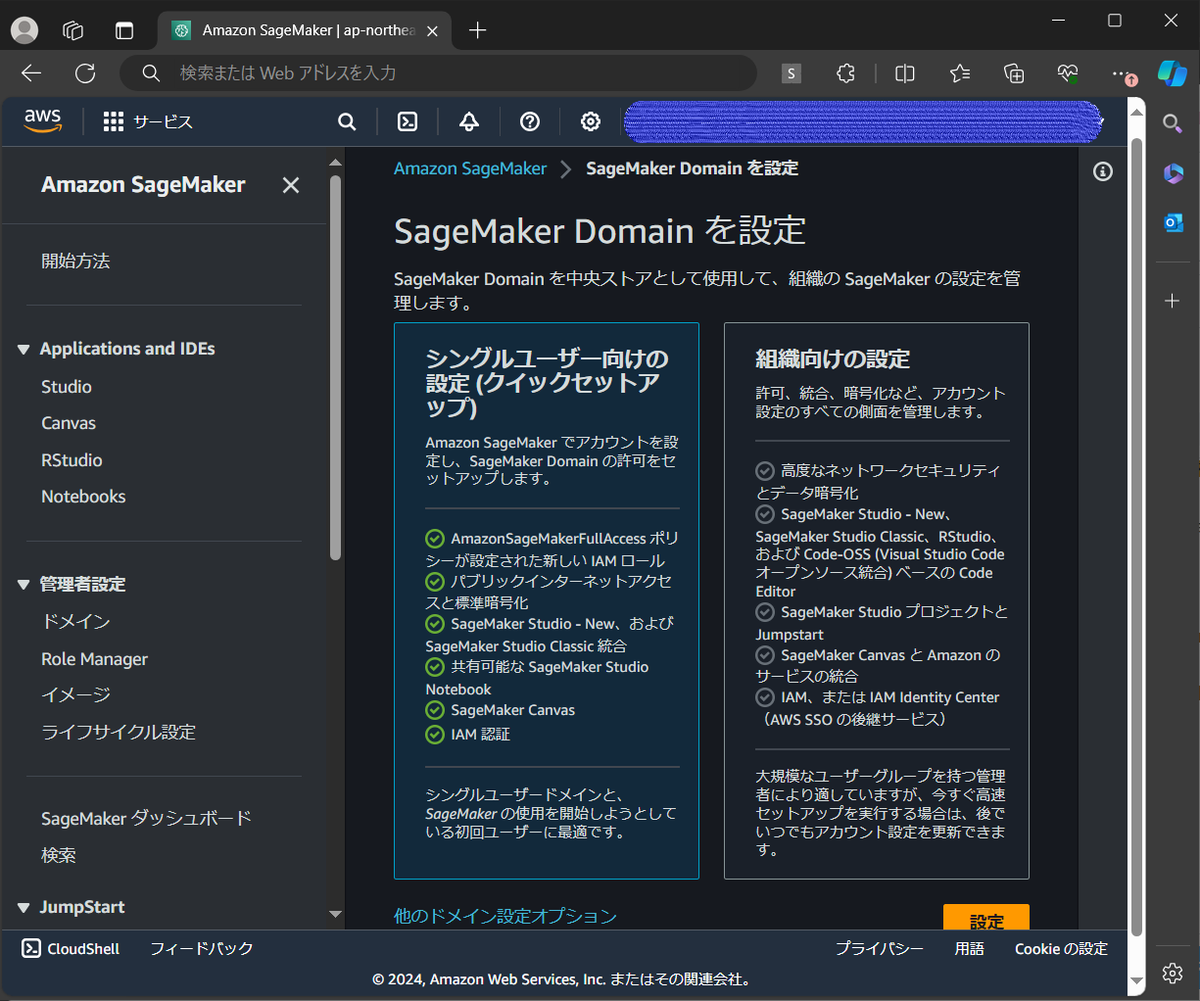Open browser extensions puzzle icon
The image size is (1200, 1001).
[846, 73]
